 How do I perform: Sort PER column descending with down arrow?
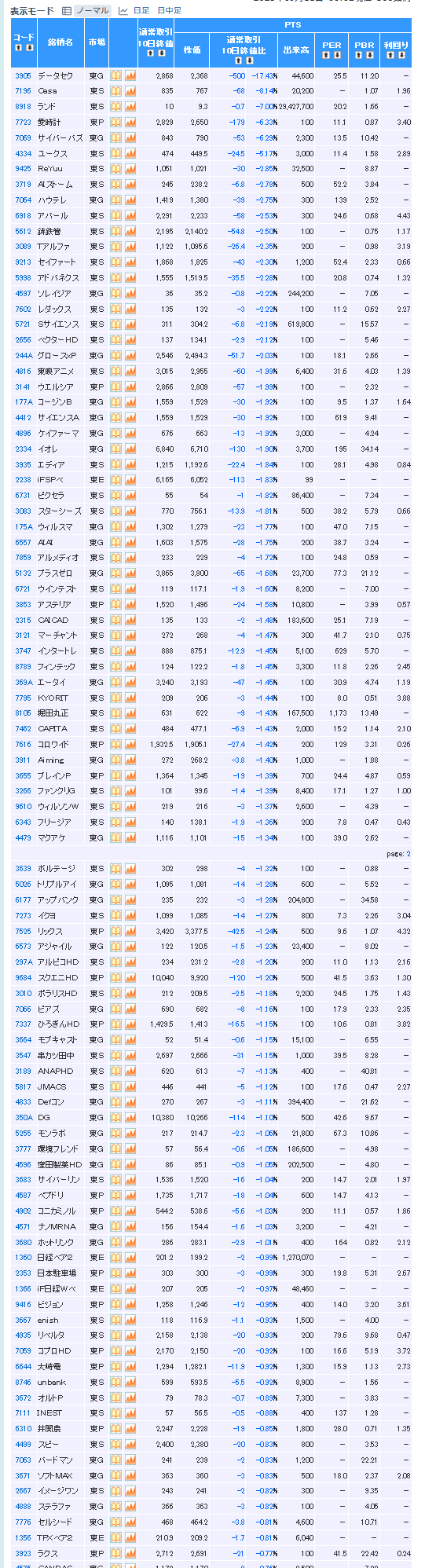click(337, 55)
